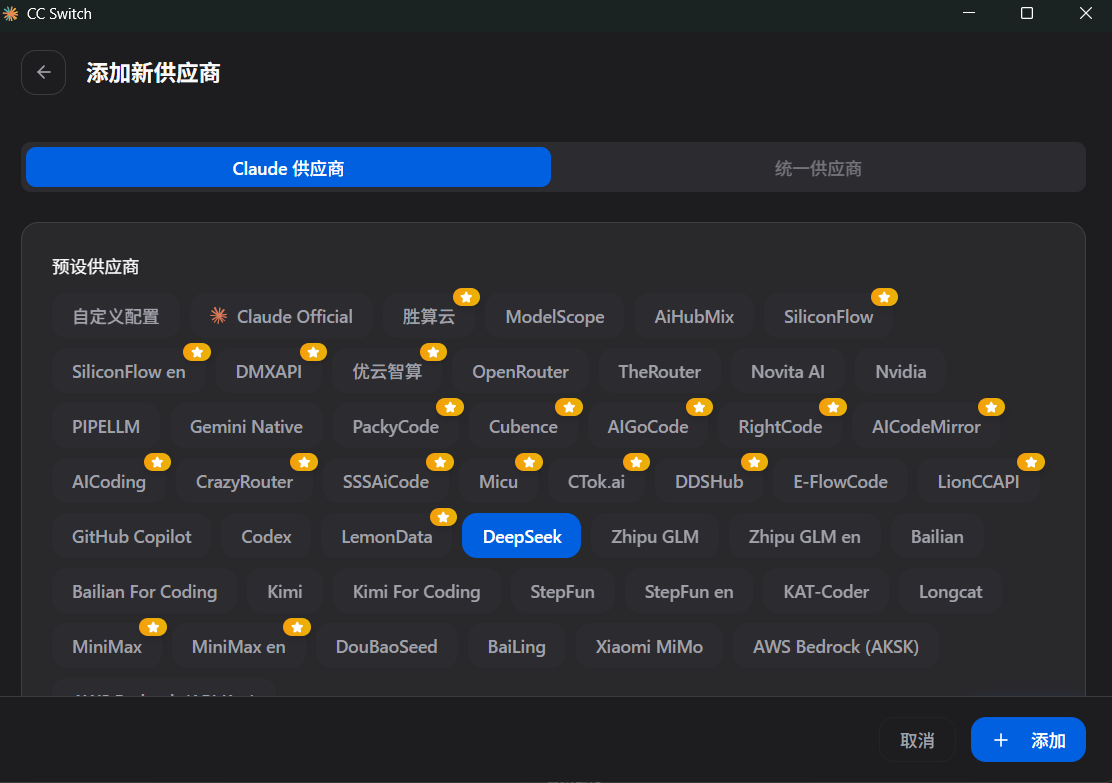
Task: Pick the MiniMax en preset
Action: 238,646
